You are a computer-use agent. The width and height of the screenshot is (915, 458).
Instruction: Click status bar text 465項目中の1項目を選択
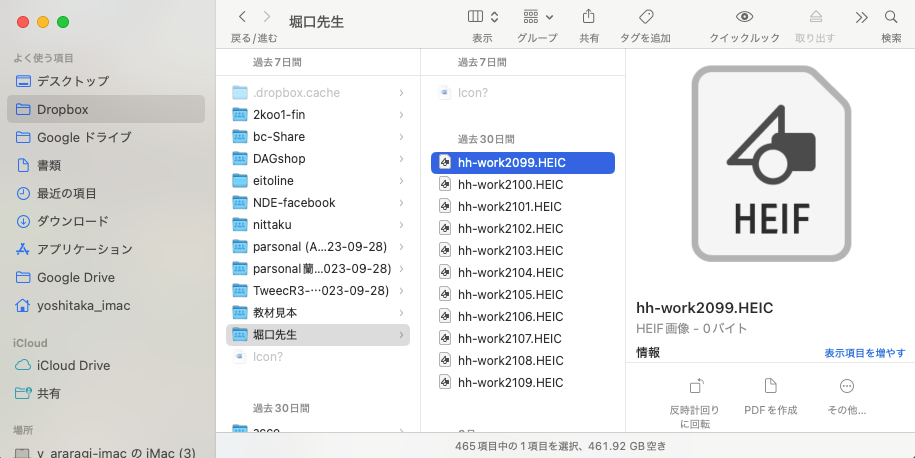514,446
